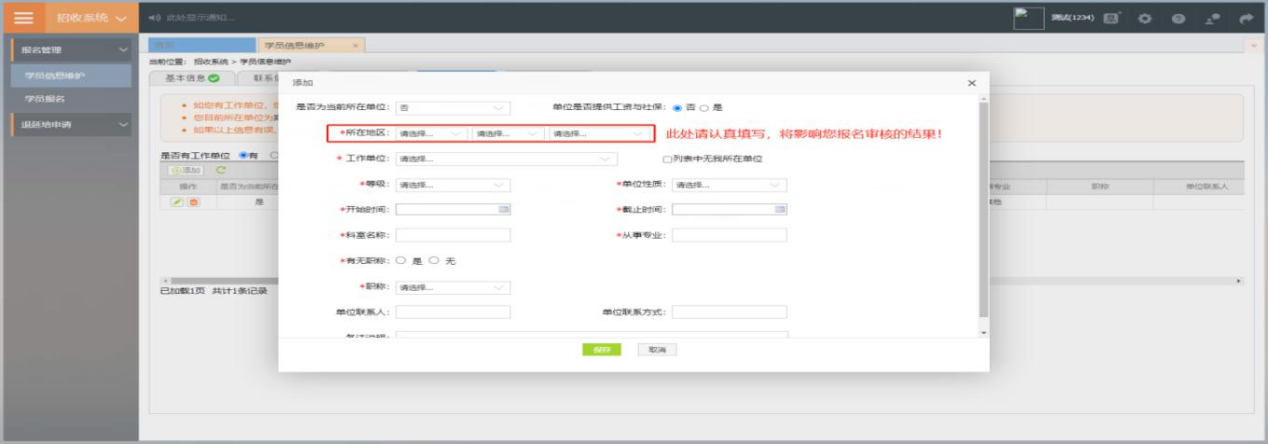Click the 操作 column header

186,187
